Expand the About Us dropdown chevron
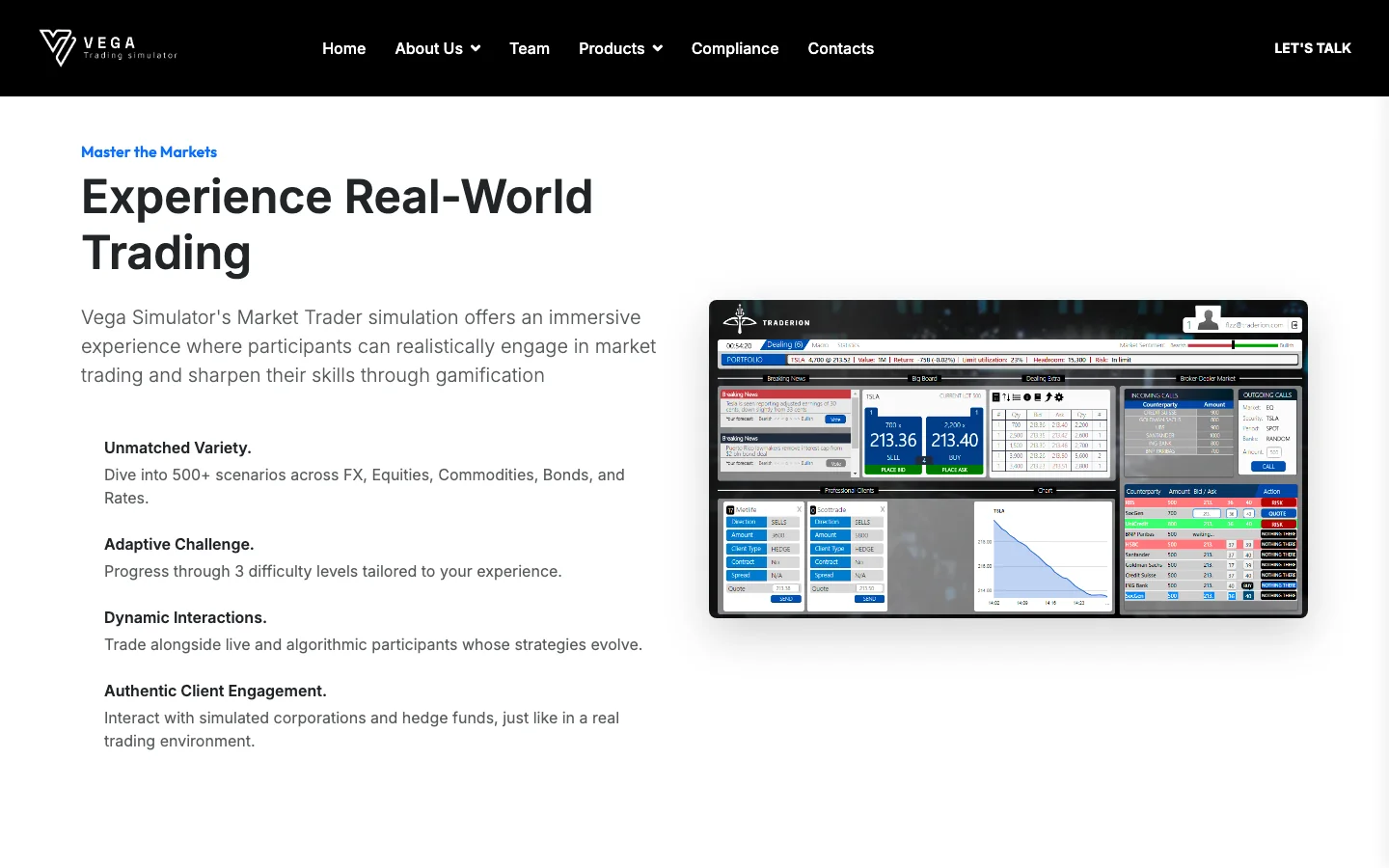Viewport: 1389px width, 868px height. point(476,48)
